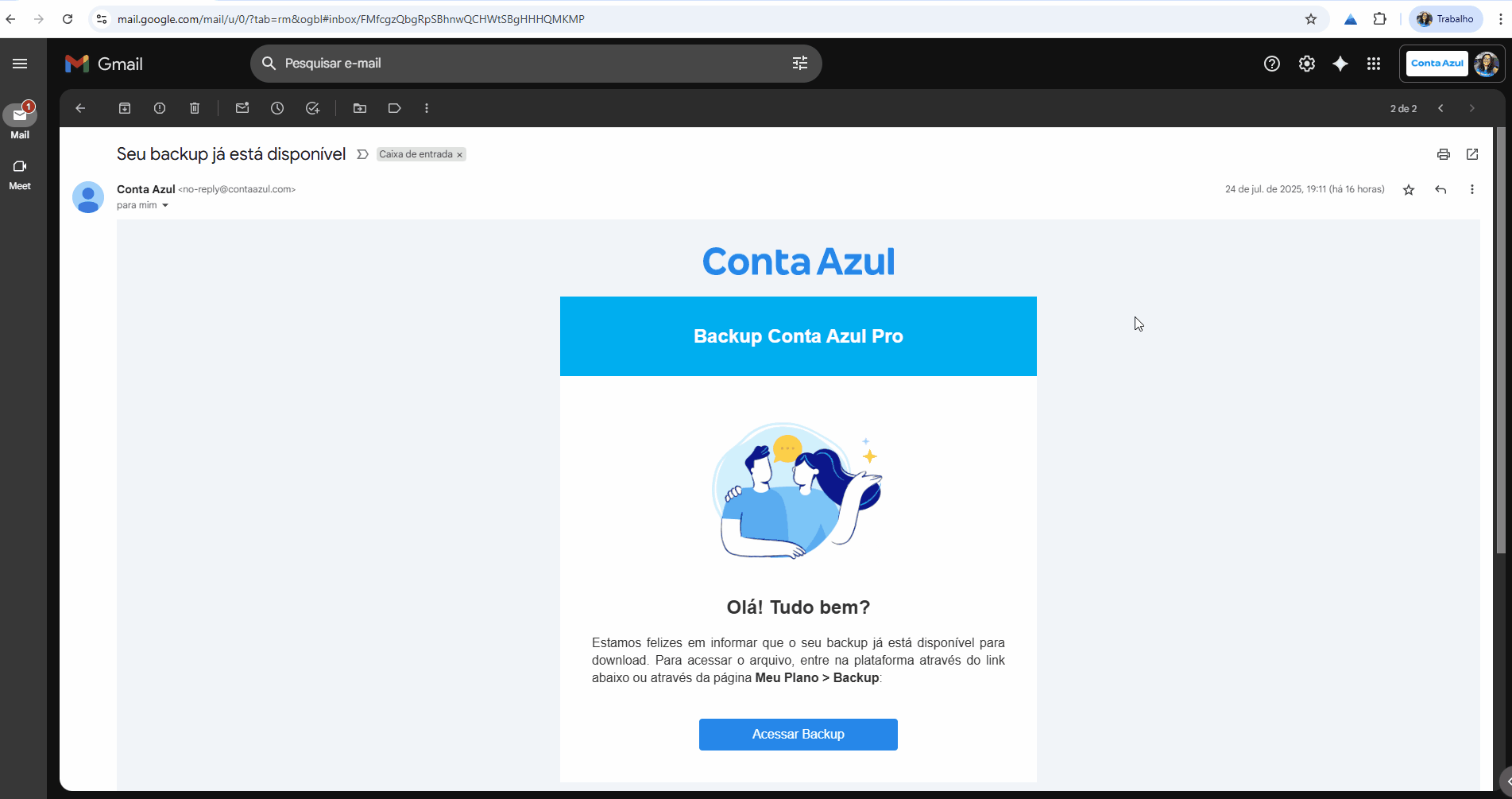Star the Conta Azul message
The image size is (1512, 799).
[1409, 189]
